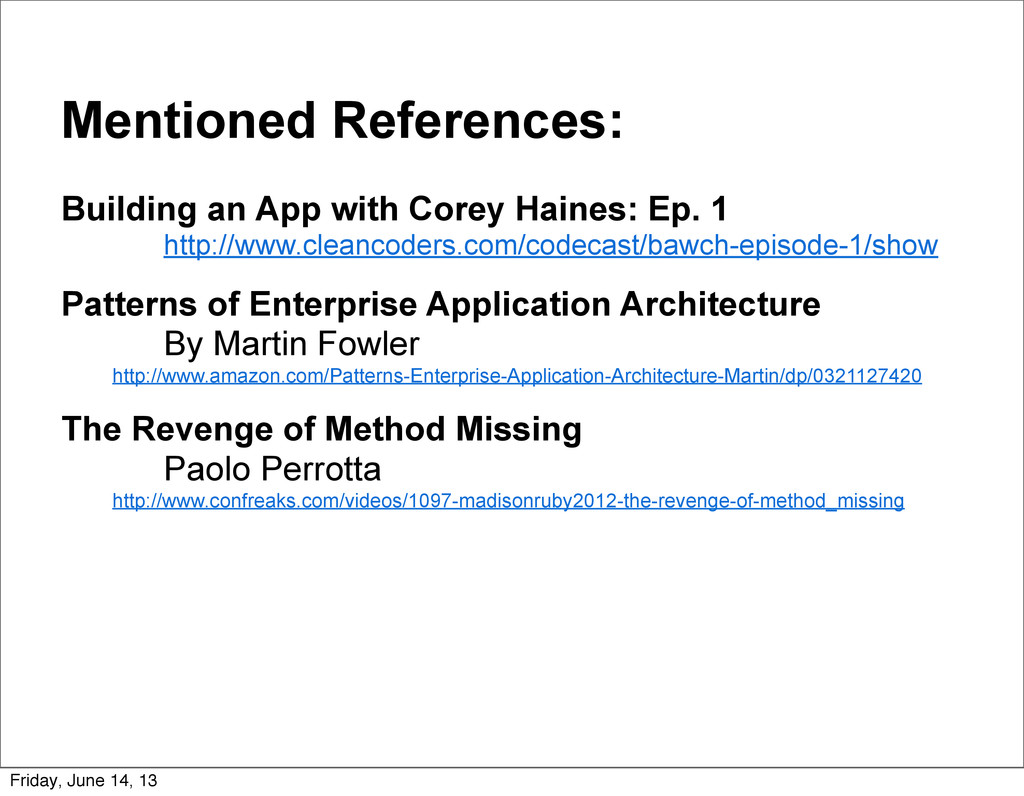Click 'Building an App with Corey Haines: Ep. 1'
This screenshot has width=1024, height=796.
click(x=394, y=209)
